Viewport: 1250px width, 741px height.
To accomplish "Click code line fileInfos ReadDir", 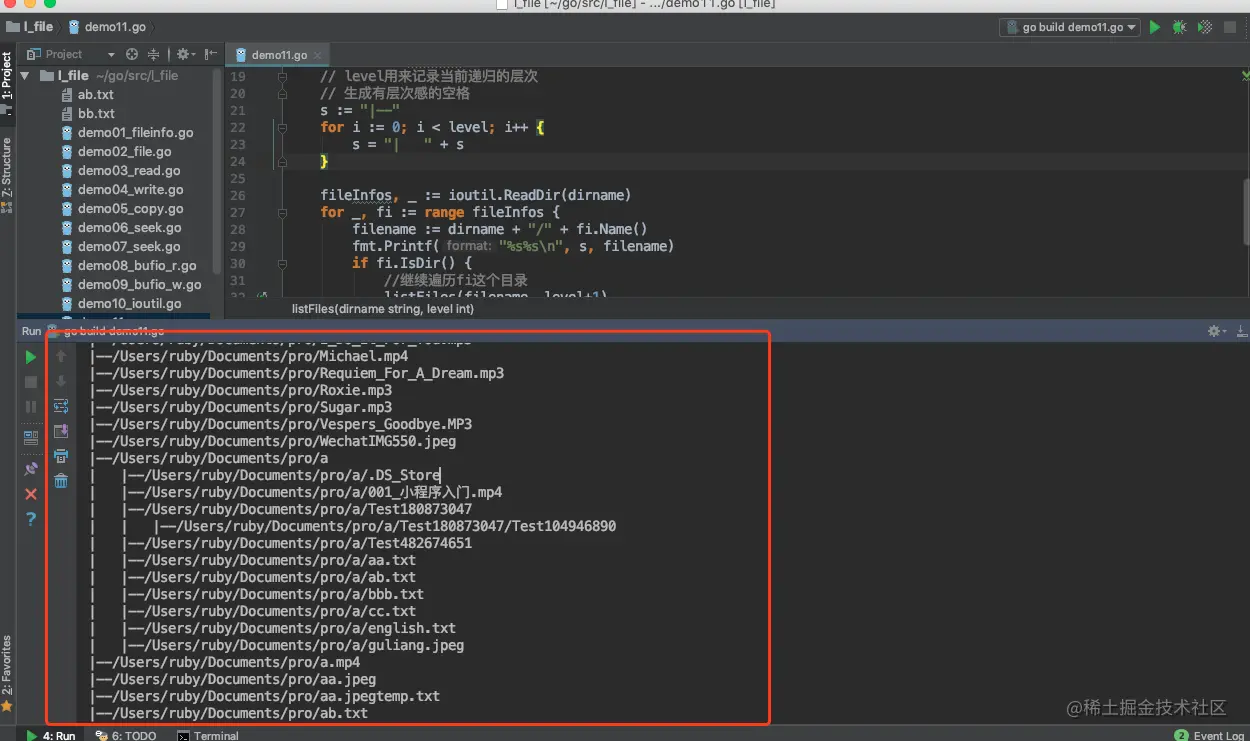I will (x=476, y=195).
